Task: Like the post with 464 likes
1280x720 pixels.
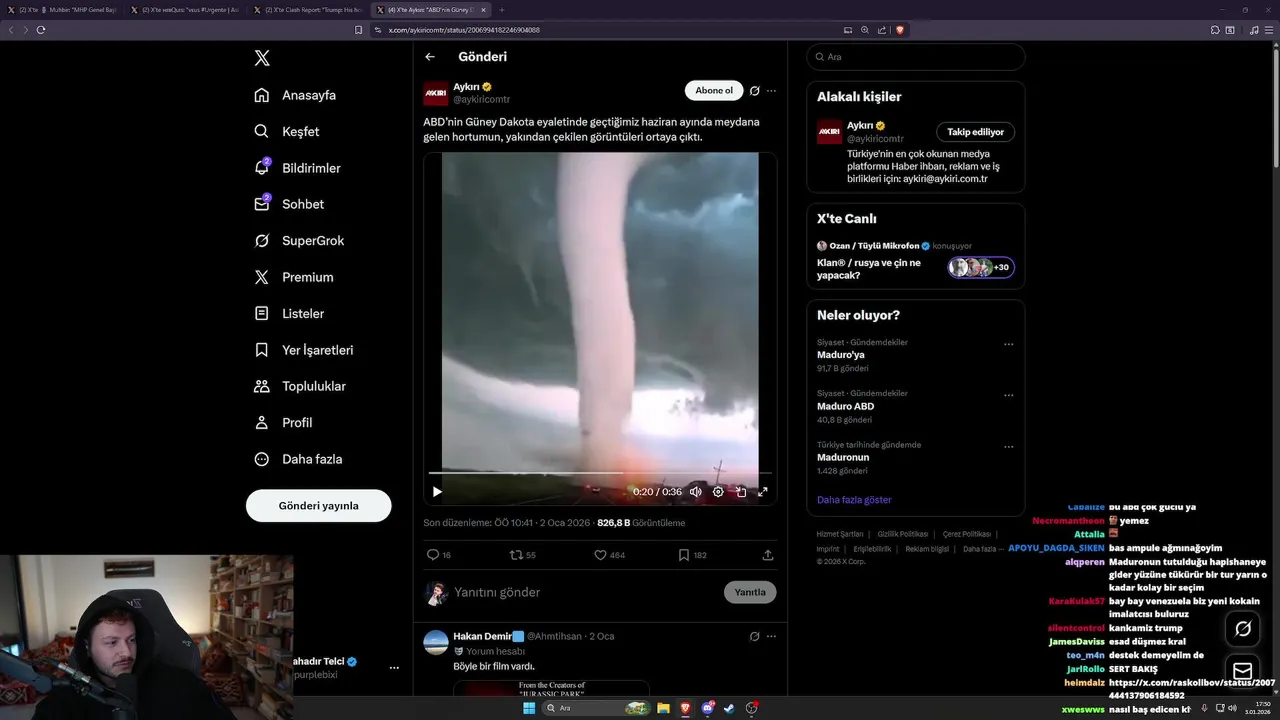Action: tap(610, 554)
